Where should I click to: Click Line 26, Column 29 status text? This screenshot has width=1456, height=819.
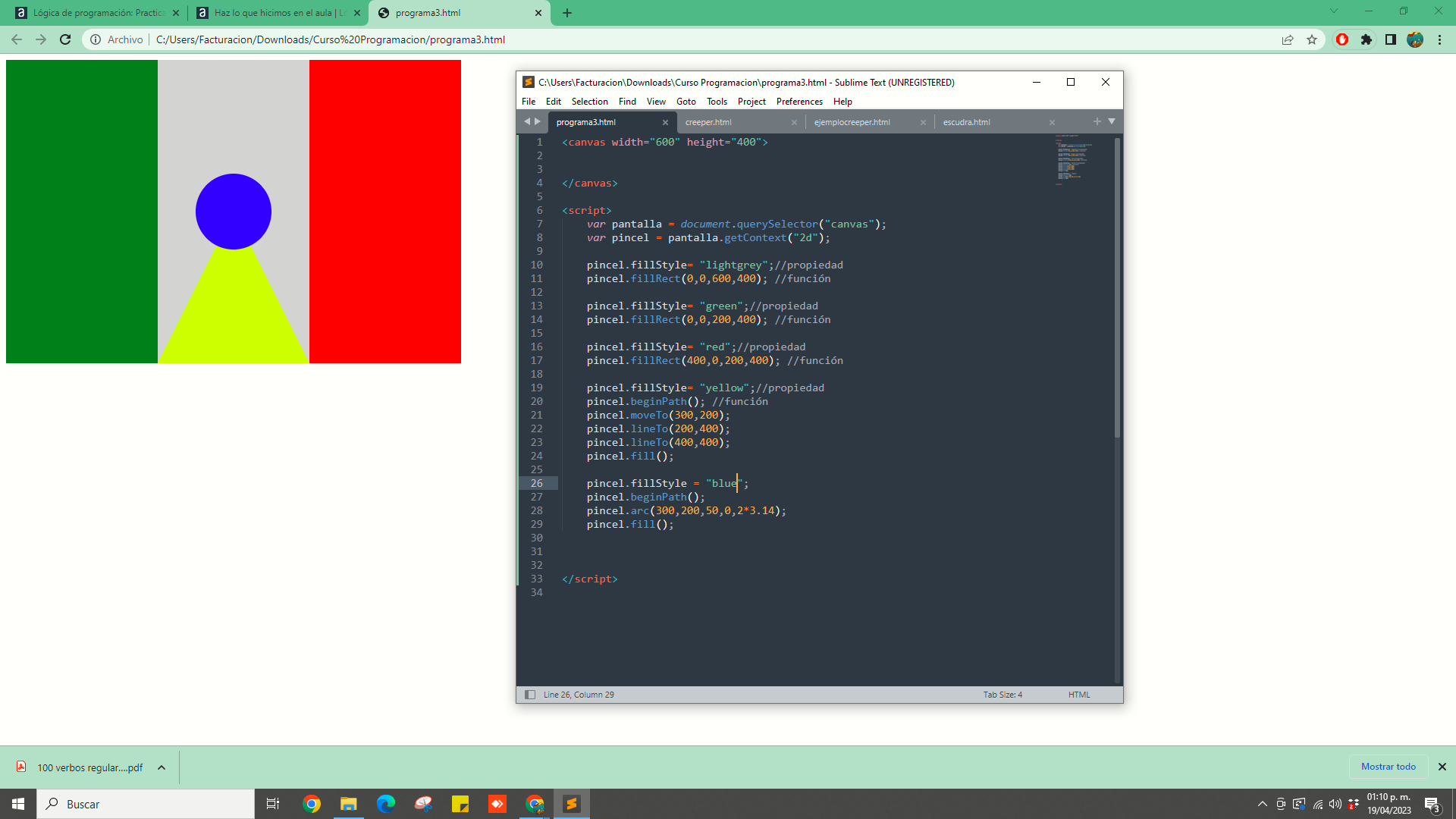(579, 695)
